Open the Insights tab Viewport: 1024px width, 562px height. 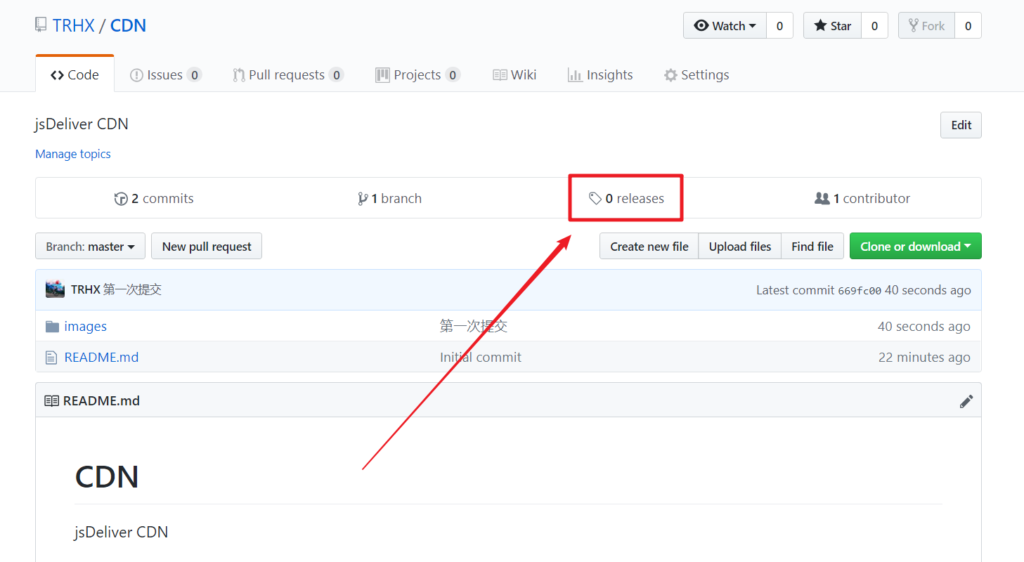pos(600,74)
